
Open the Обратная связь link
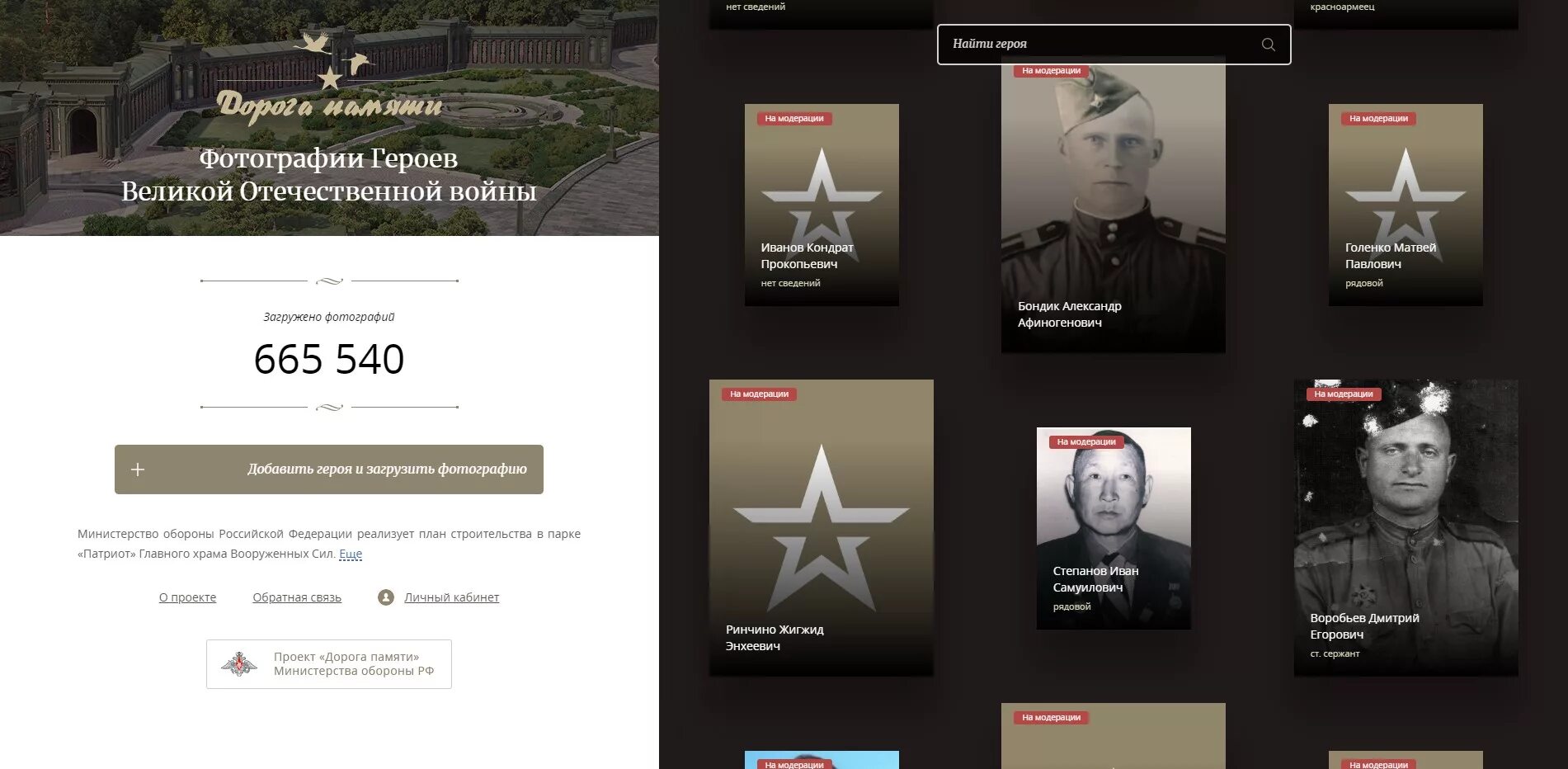click(297, 597)
